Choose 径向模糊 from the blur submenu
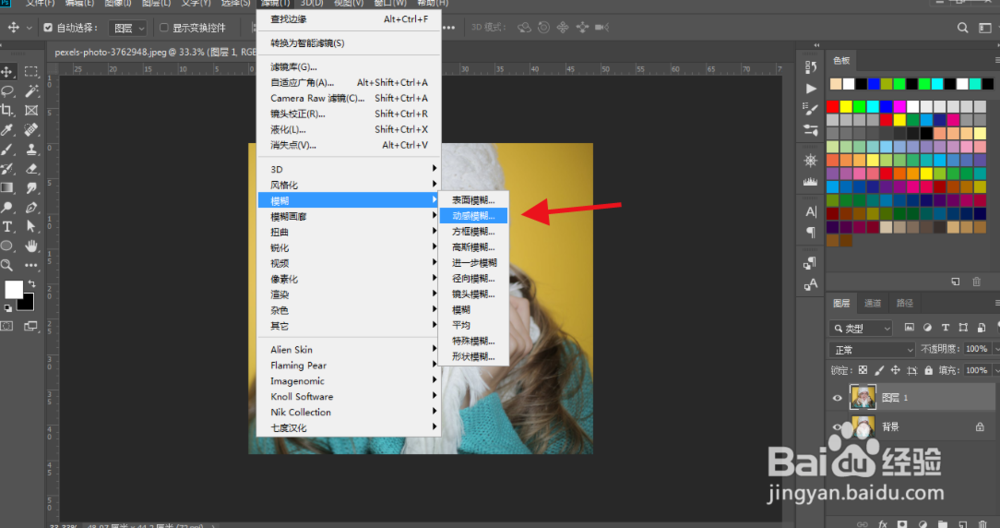The width and height of the screenshot is (1000, 528). (473, 279)
